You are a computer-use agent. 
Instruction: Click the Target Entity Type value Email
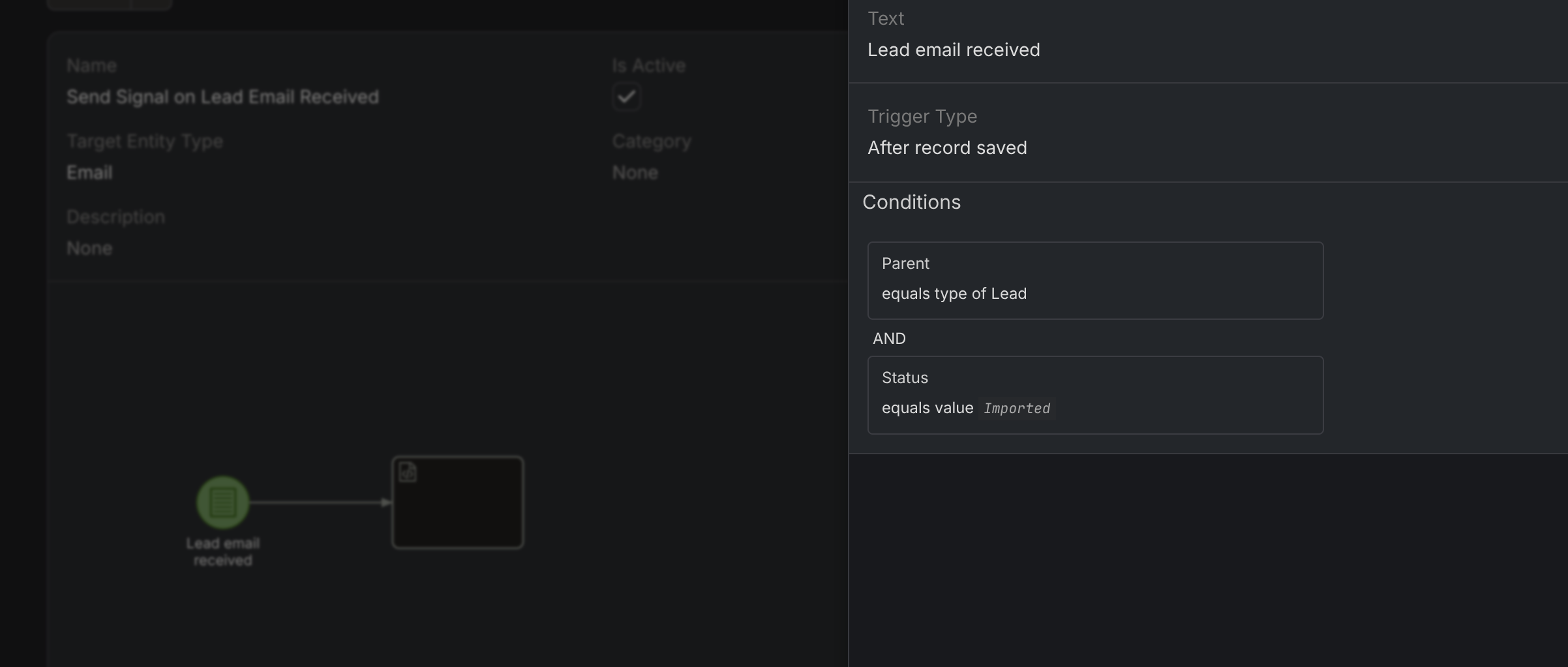click(x=89, y=172)
